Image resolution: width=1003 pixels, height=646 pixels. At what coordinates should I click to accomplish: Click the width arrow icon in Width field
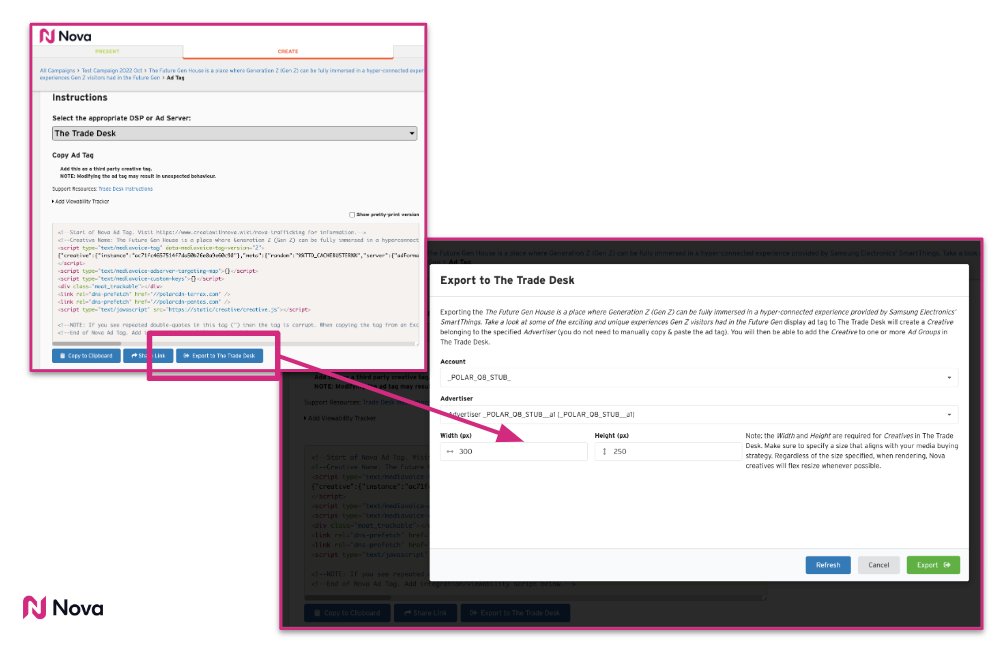click(450, 452)
